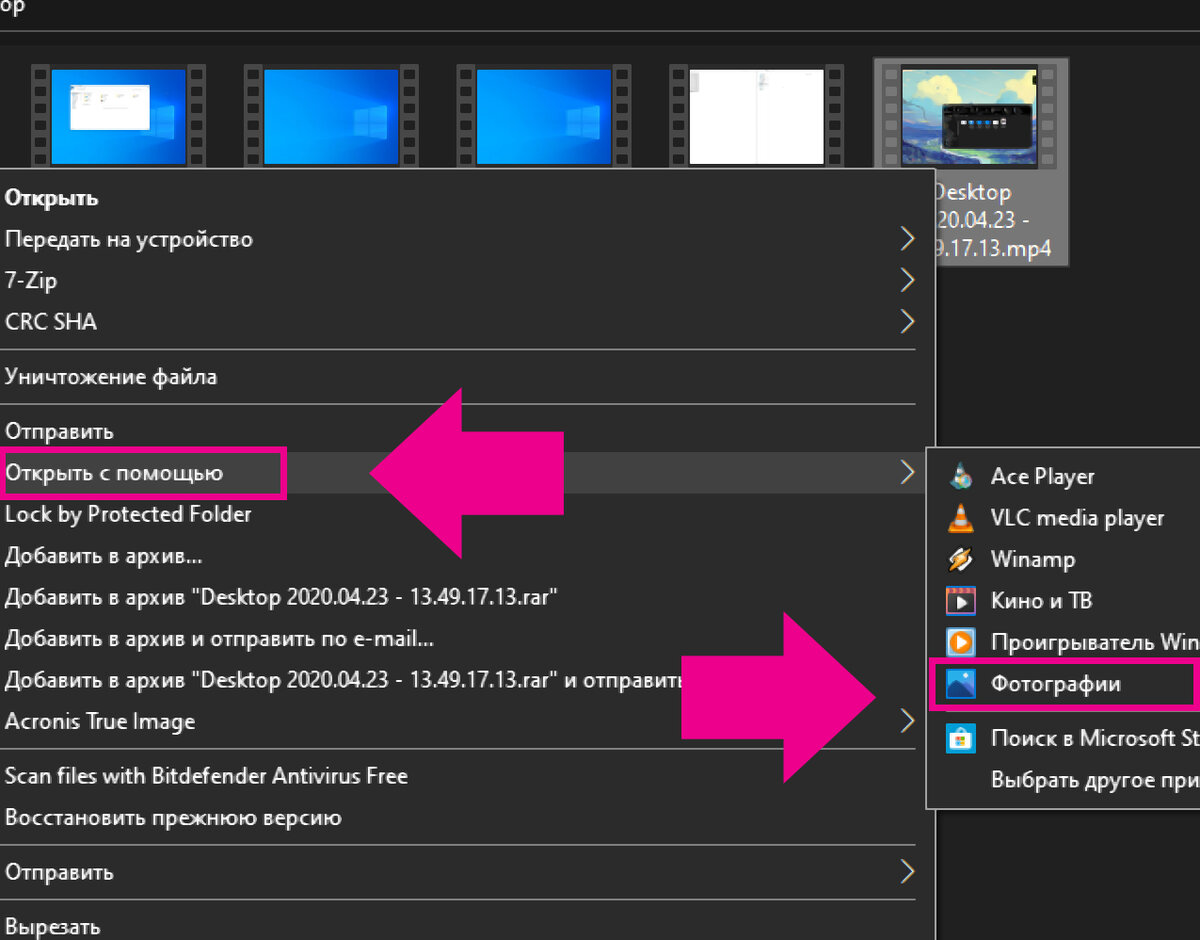Expand the CRC SHA submenu arrow
1200x940 pixels.
[907, 321]
